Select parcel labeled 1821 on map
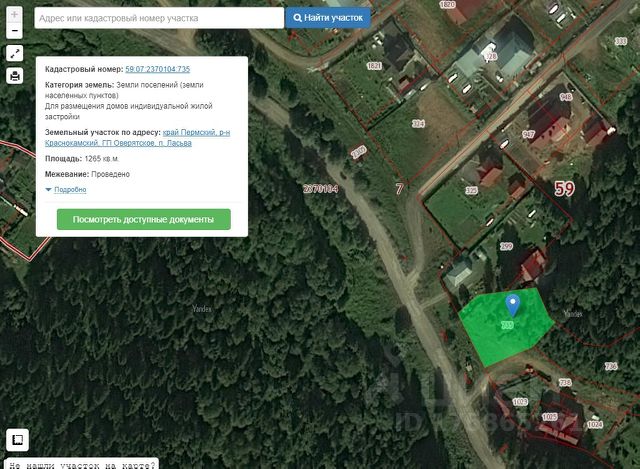 pyautogui.click(x=374, y=66)
